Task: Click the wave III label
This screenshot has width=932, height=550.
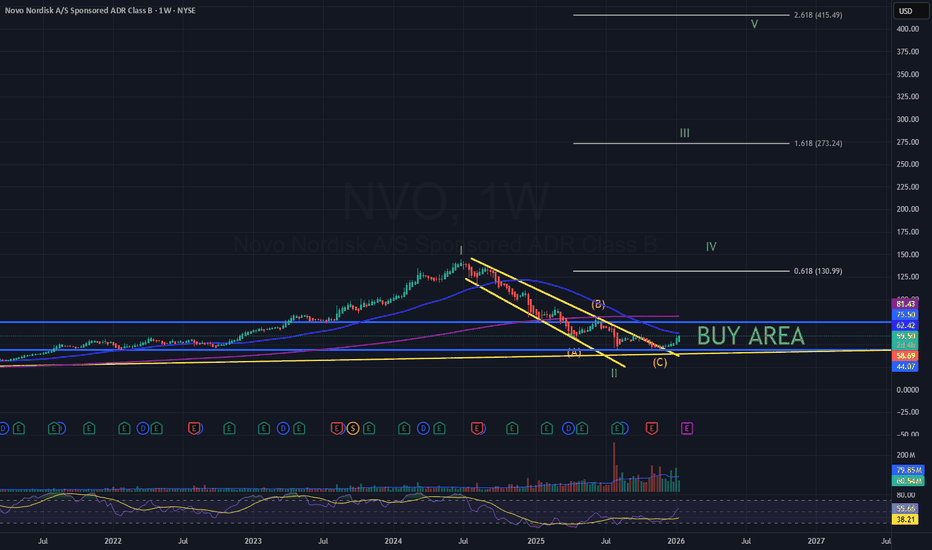Action: point(685,133)
